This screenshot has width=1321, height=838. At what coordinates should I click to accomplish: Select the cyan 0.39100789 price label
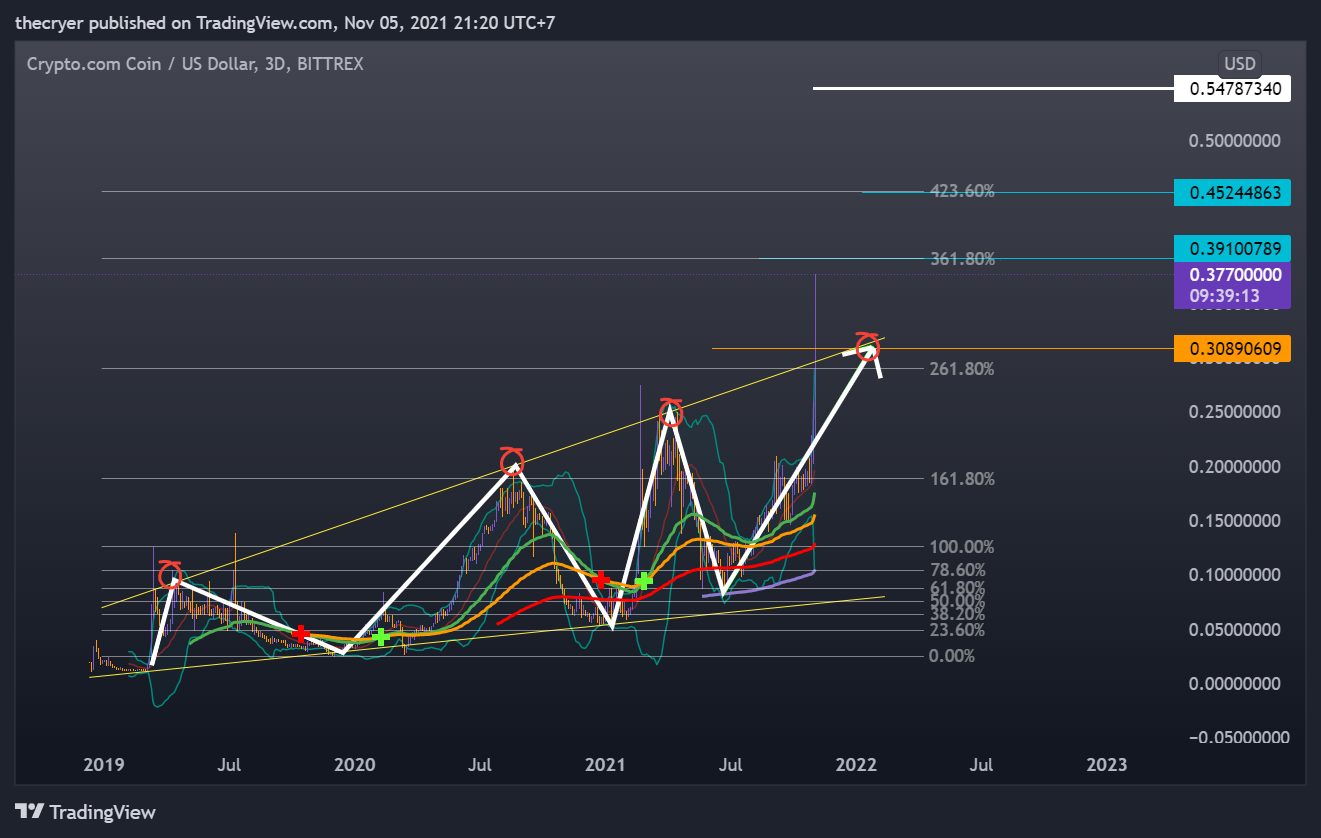click(x=1233, y=247)
